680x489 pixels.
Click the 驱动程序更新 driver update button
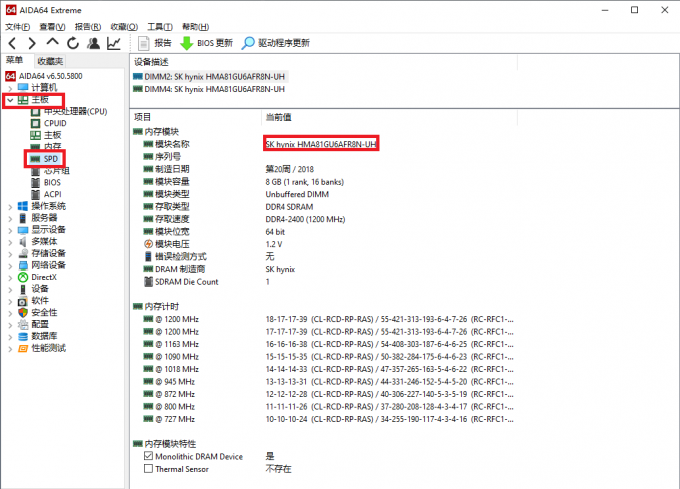276,43
